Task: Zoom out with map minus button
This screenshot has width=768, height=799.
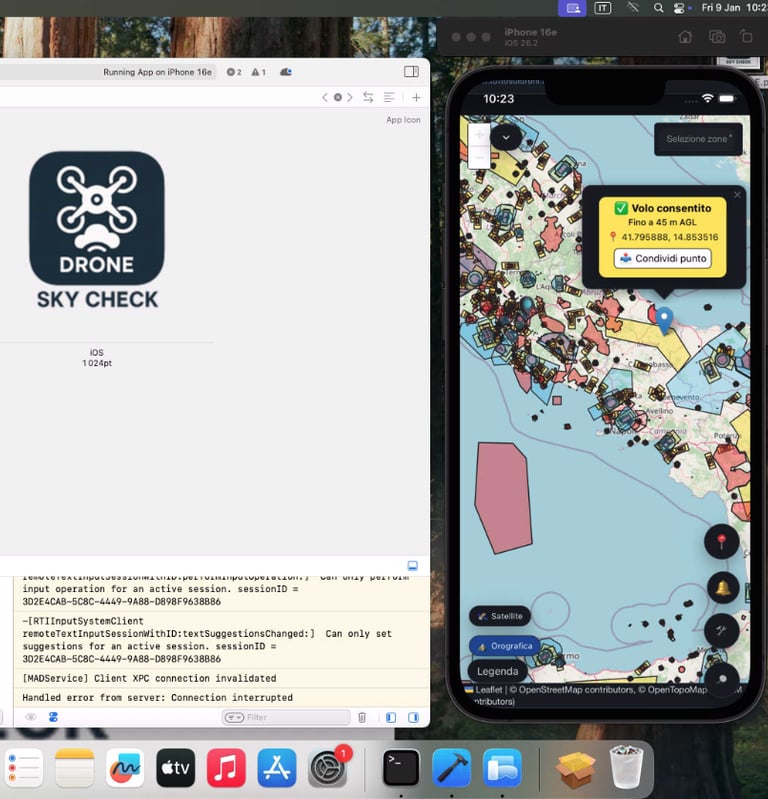Action: [479, 158]
